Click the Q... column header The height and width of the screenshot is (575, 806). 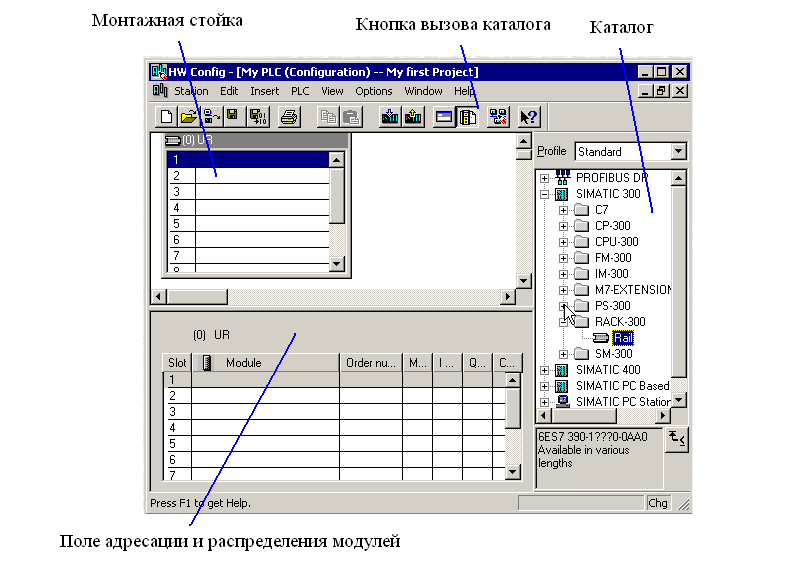(x=477, y=363)
